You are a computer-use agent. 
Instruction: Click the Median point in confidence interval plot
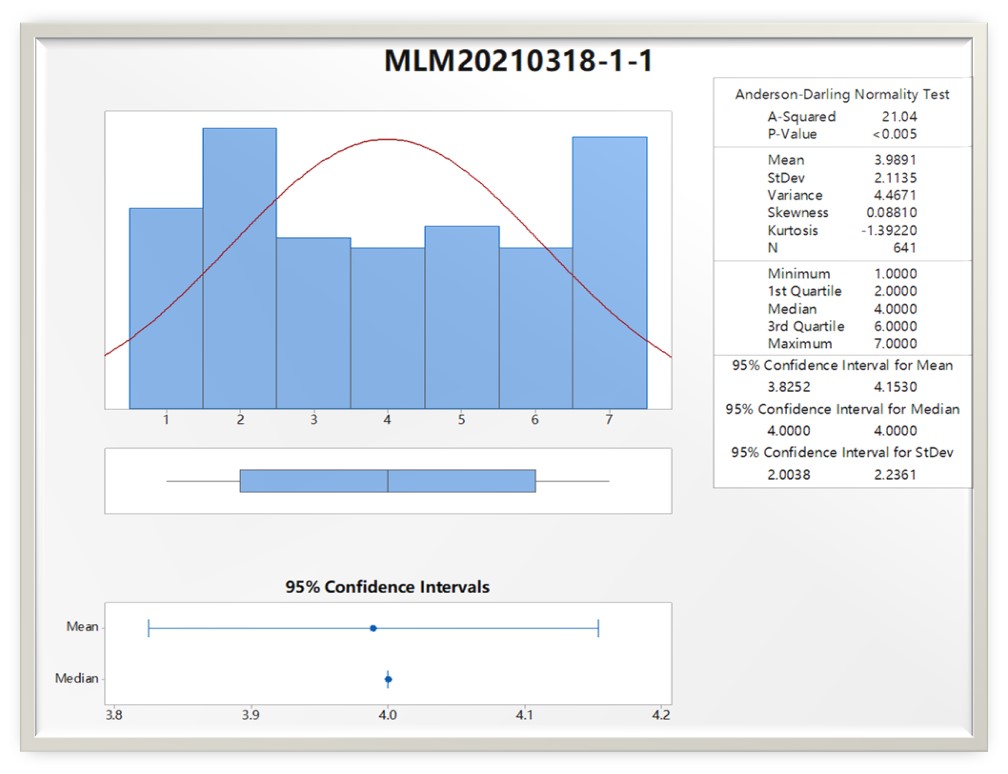(x=388, y=679)
